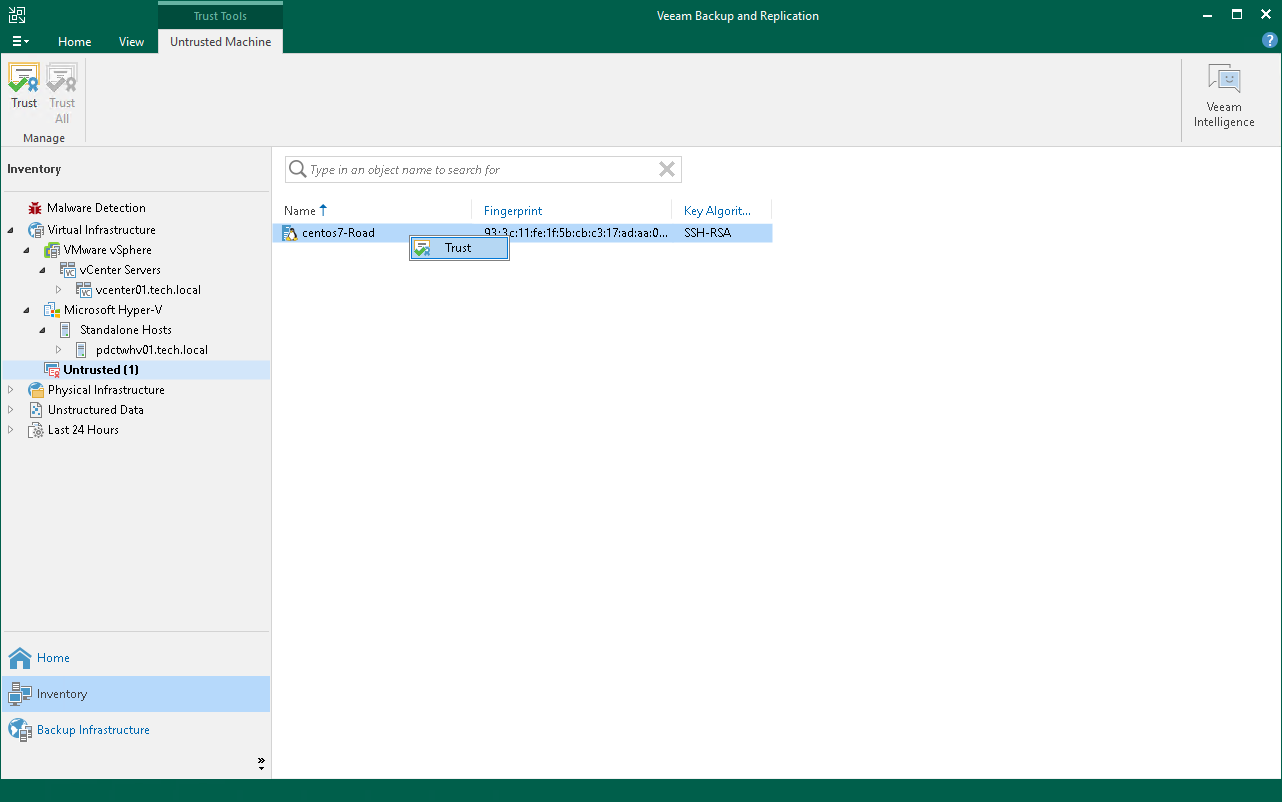Screen dimensions: 1282x802
Task: Expand the vcenter01.tech.local node
Action: tap(59, 290)
